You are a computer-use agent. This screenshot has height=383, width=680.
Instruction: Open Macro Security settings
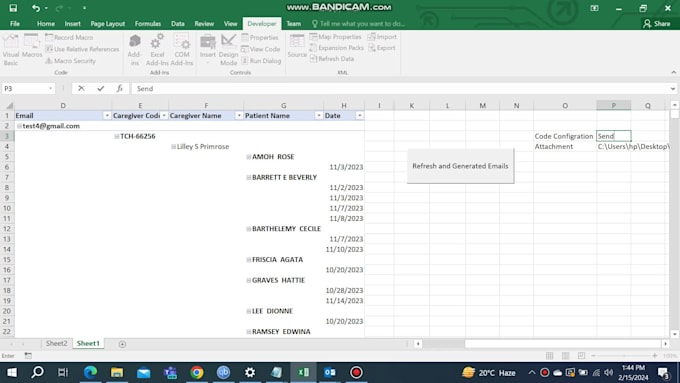[70, 61]
